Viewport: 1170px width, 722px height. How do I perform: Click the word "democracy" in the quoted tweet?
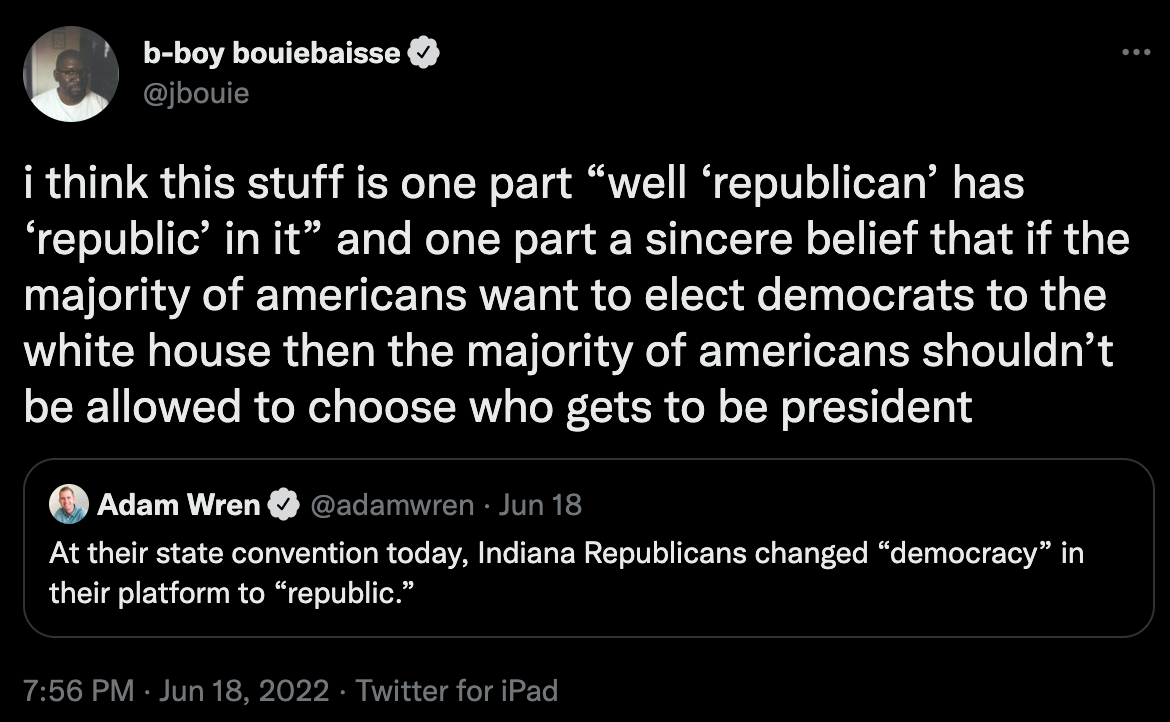point(969,554)
